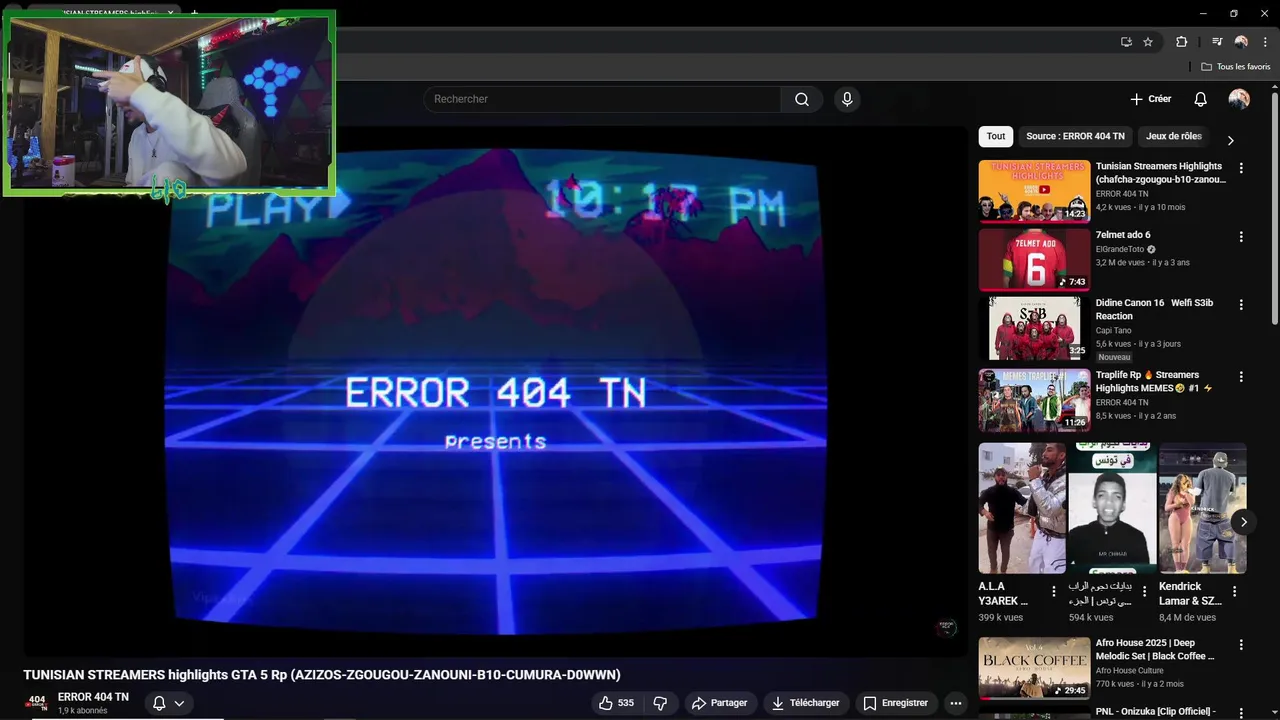This screenshot has width=1280, height=720.
Task: Open options menu for Afro House 2025 video
Action: click(1241, 645)
